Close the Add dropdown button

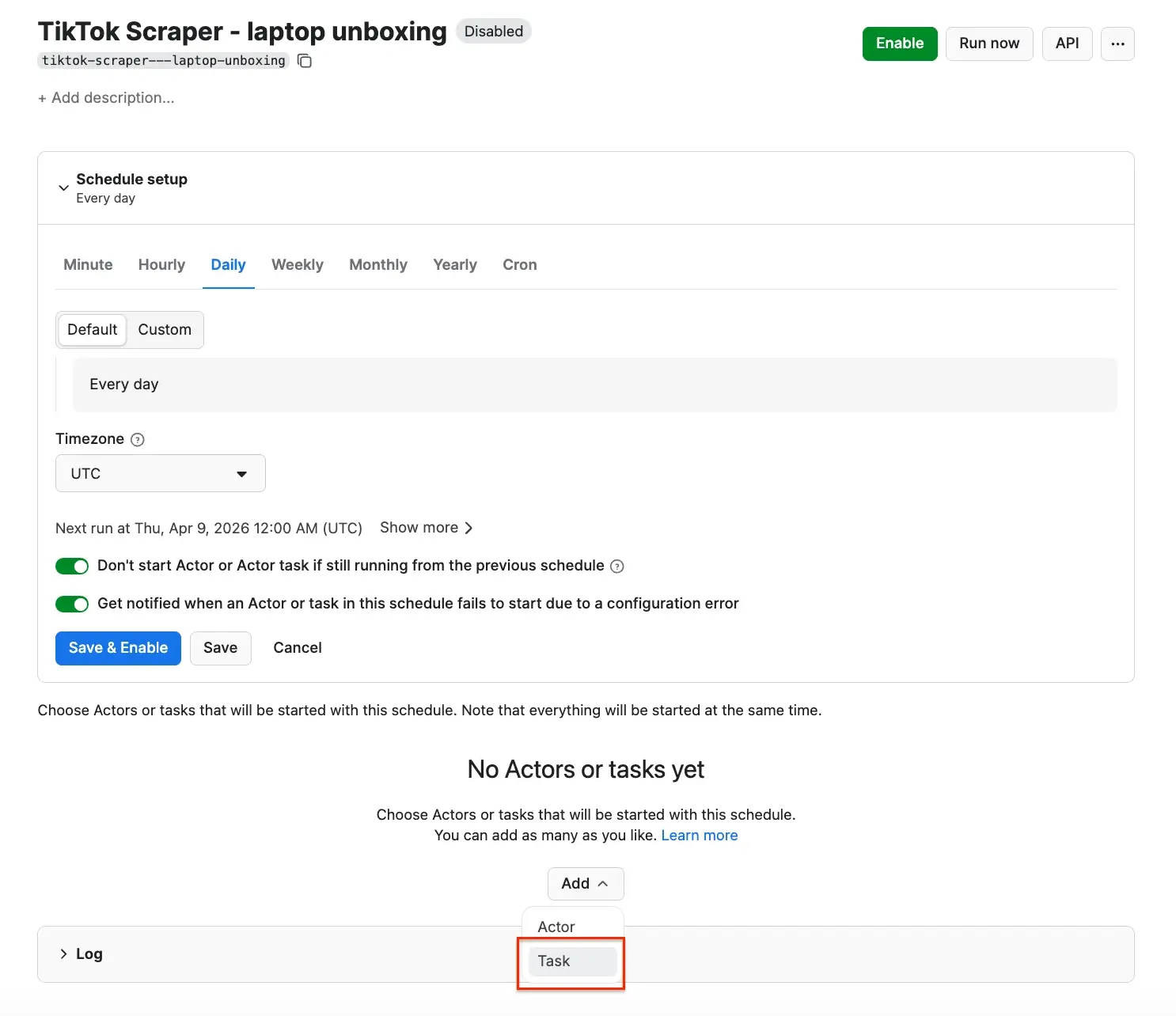(586, 884)
